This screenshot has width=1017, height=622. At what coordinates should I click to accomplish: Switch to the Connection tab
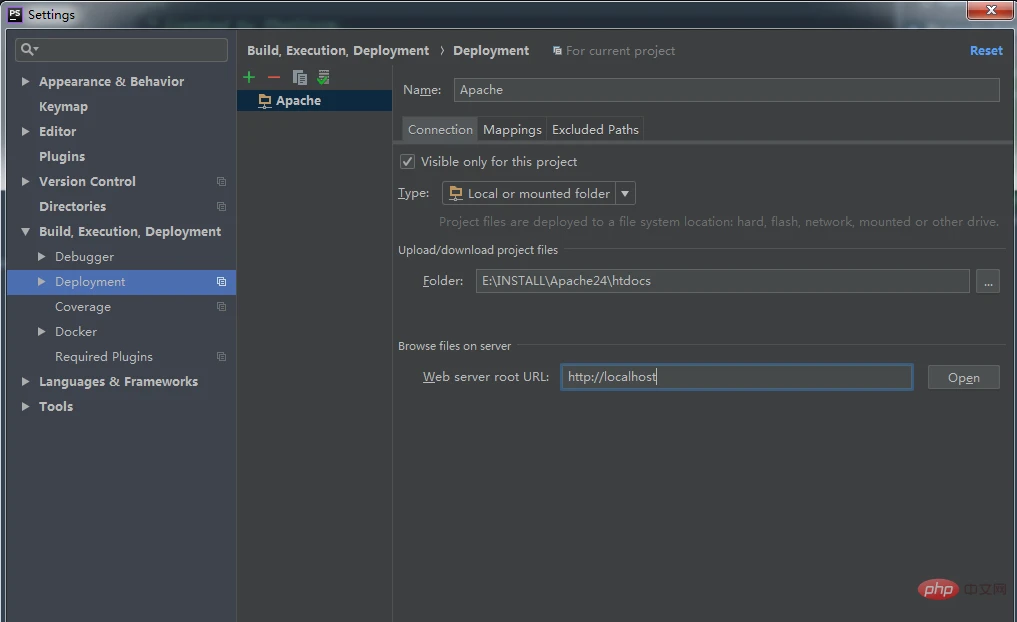coord(440,129)
